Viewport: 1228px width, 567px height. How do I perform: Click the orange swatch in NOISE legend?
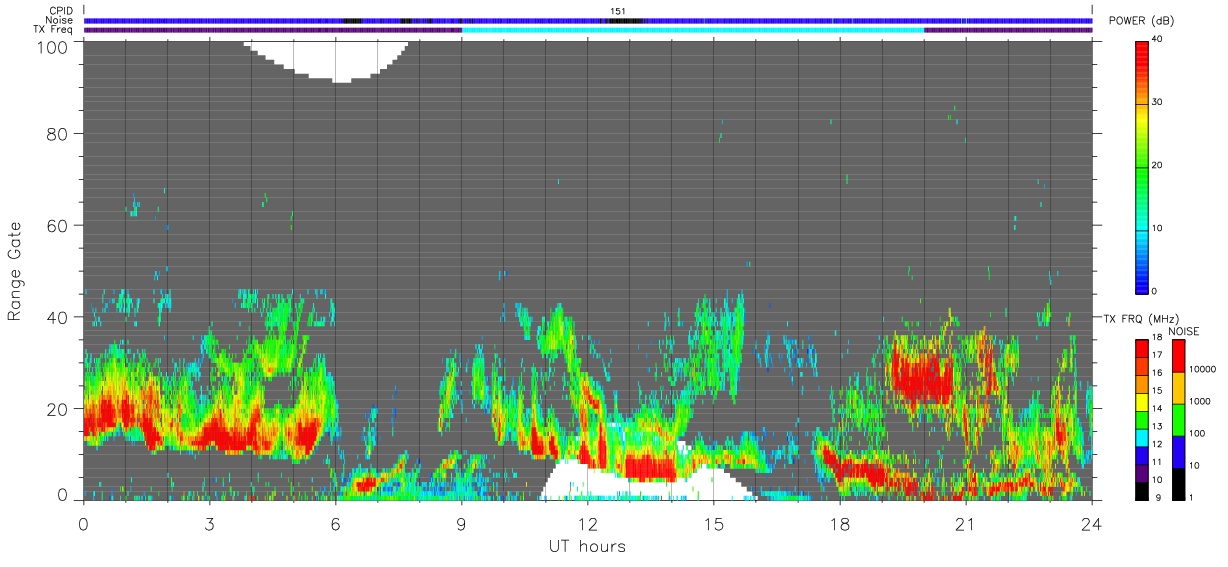(x=1179, y=388)
